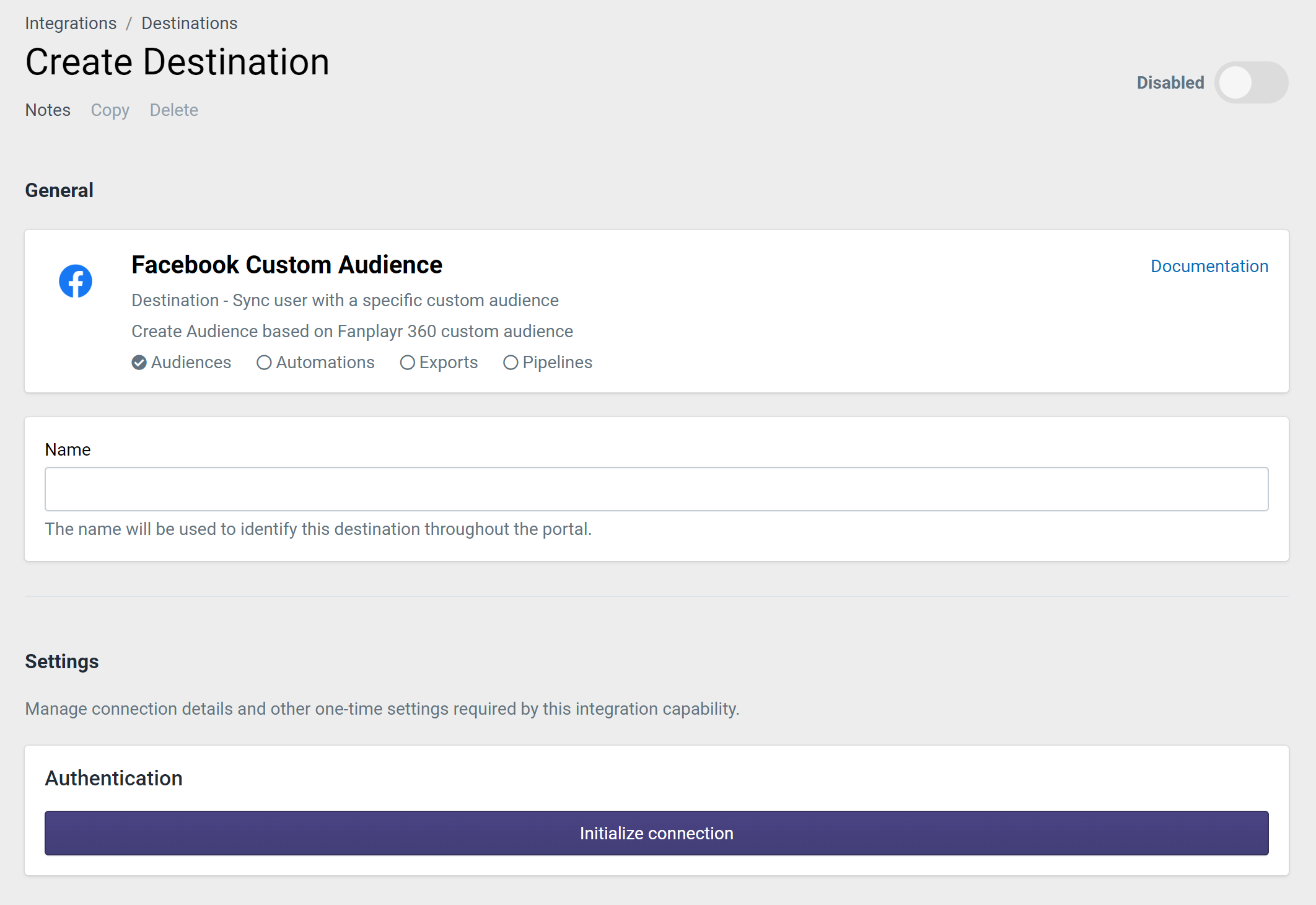Select the Pipelines circle option
Viewport: 1316px width, 905px height.
point(511,363)
